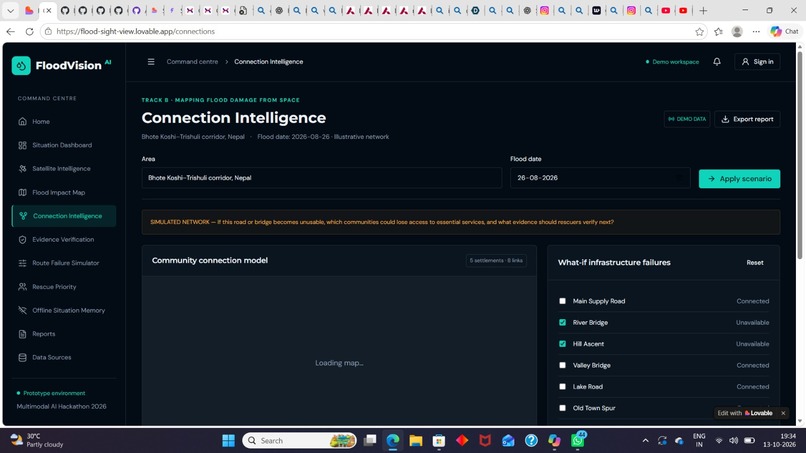
Task: Click the DEMO DATA badge
Action: (687, 119)
